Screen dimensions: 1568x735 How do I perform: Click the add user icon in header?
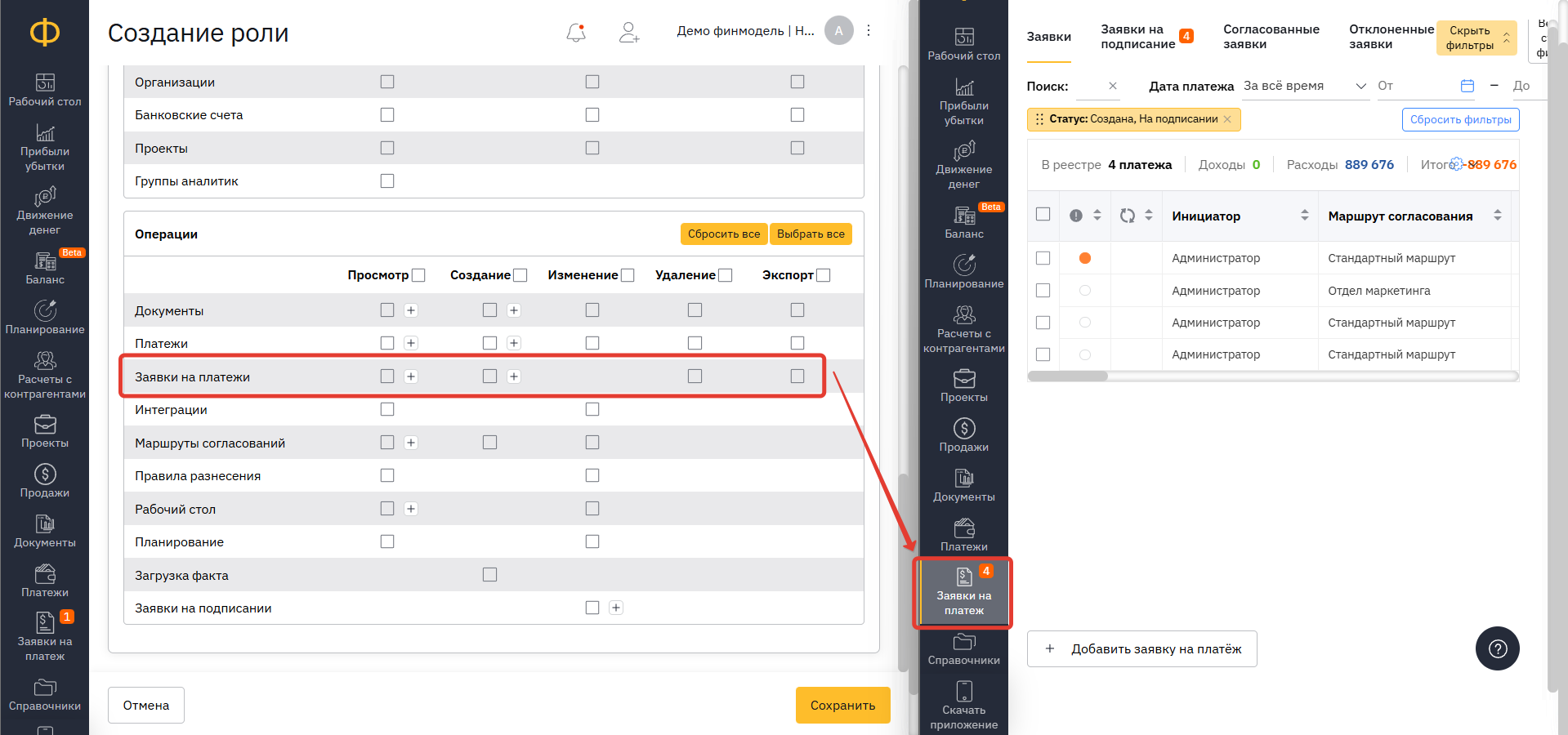click(x=628, y=32)
